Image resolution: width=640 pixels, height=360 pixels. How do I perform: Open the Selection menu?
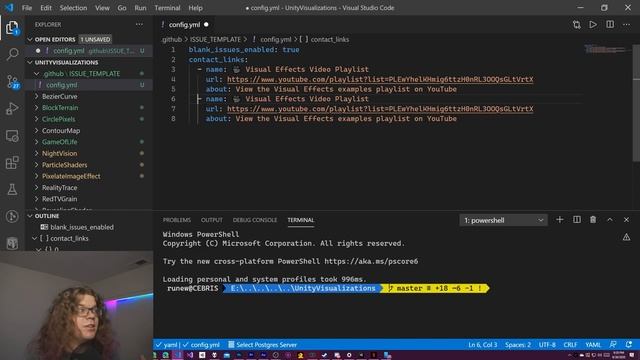point(73,8)
